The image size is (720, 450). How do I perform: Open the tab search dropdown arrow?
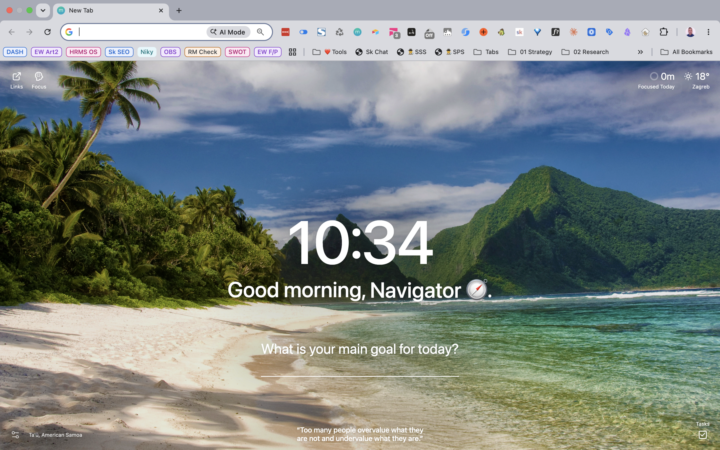[x=43, y=10]
